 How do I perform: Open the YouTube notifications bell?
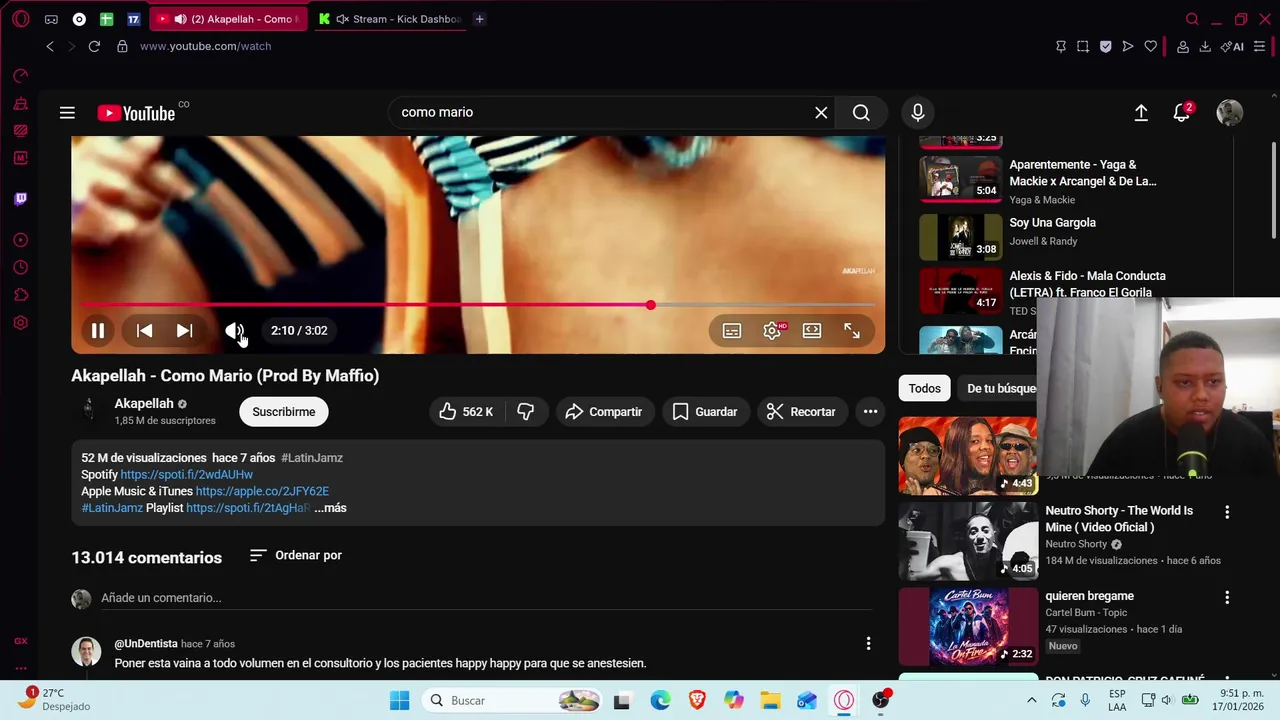(x=1182, y=113)
